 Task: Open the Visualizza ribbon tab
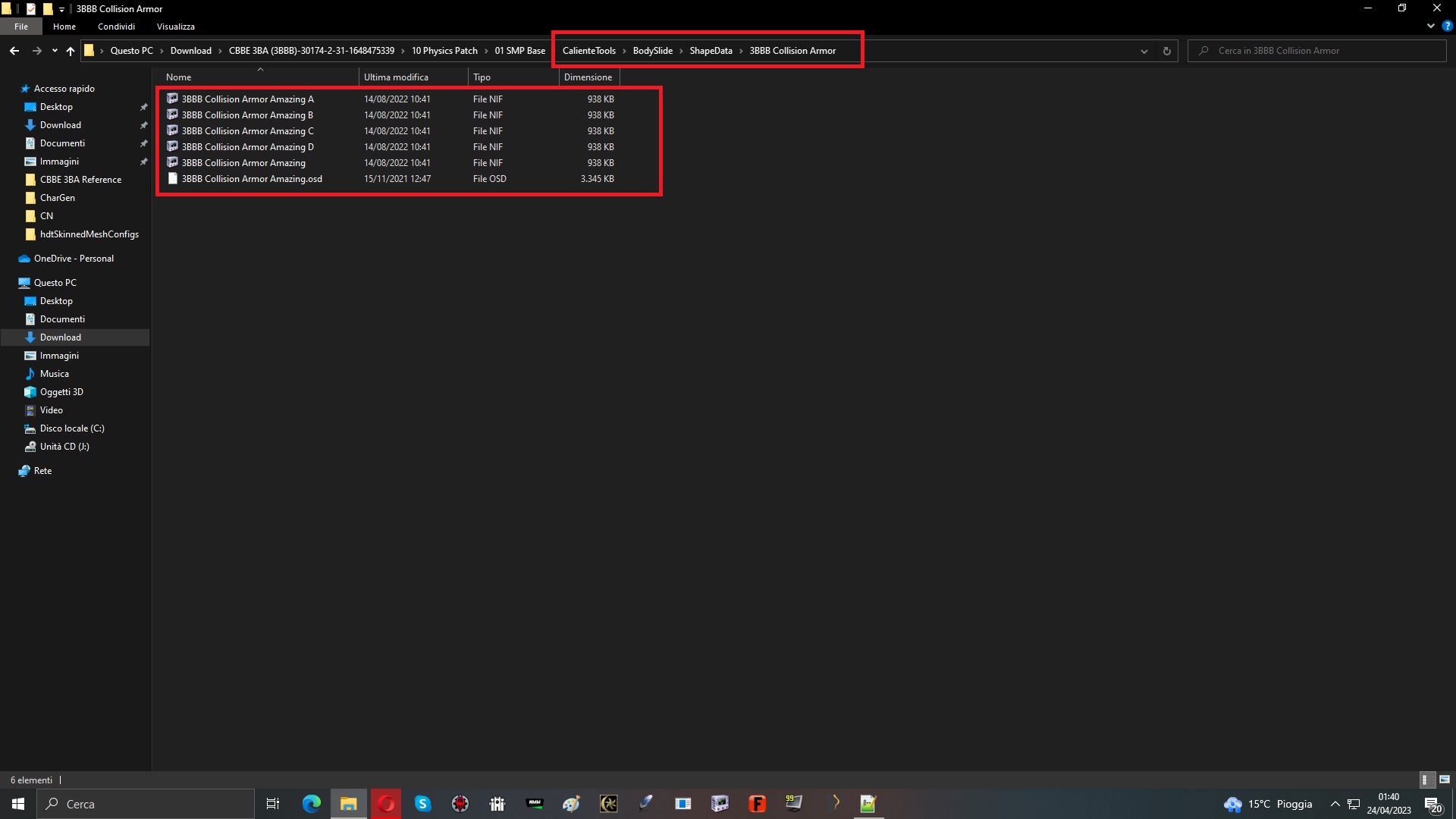(x=175, y=27)
